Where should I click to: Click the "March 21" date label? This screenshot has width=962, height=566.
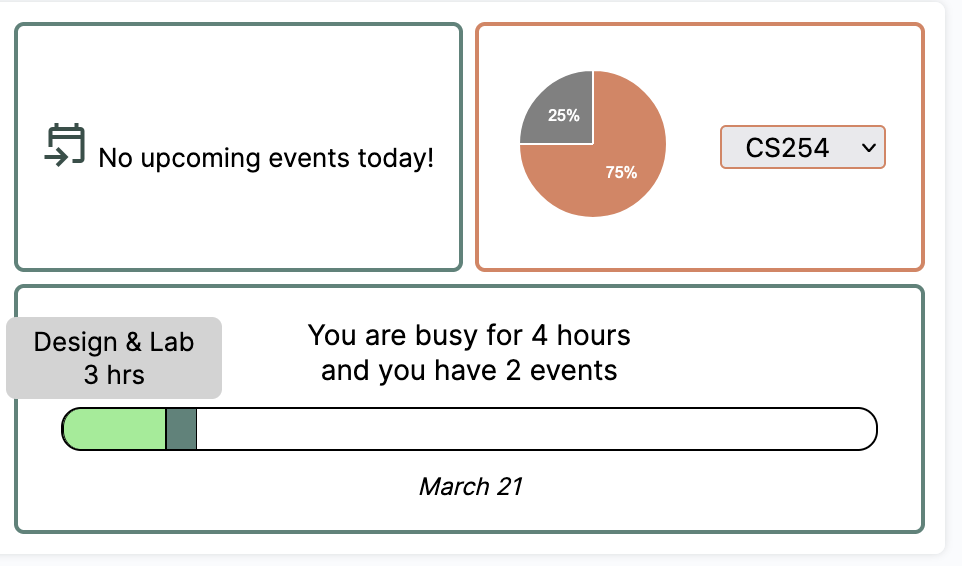(x=470, y=487)
